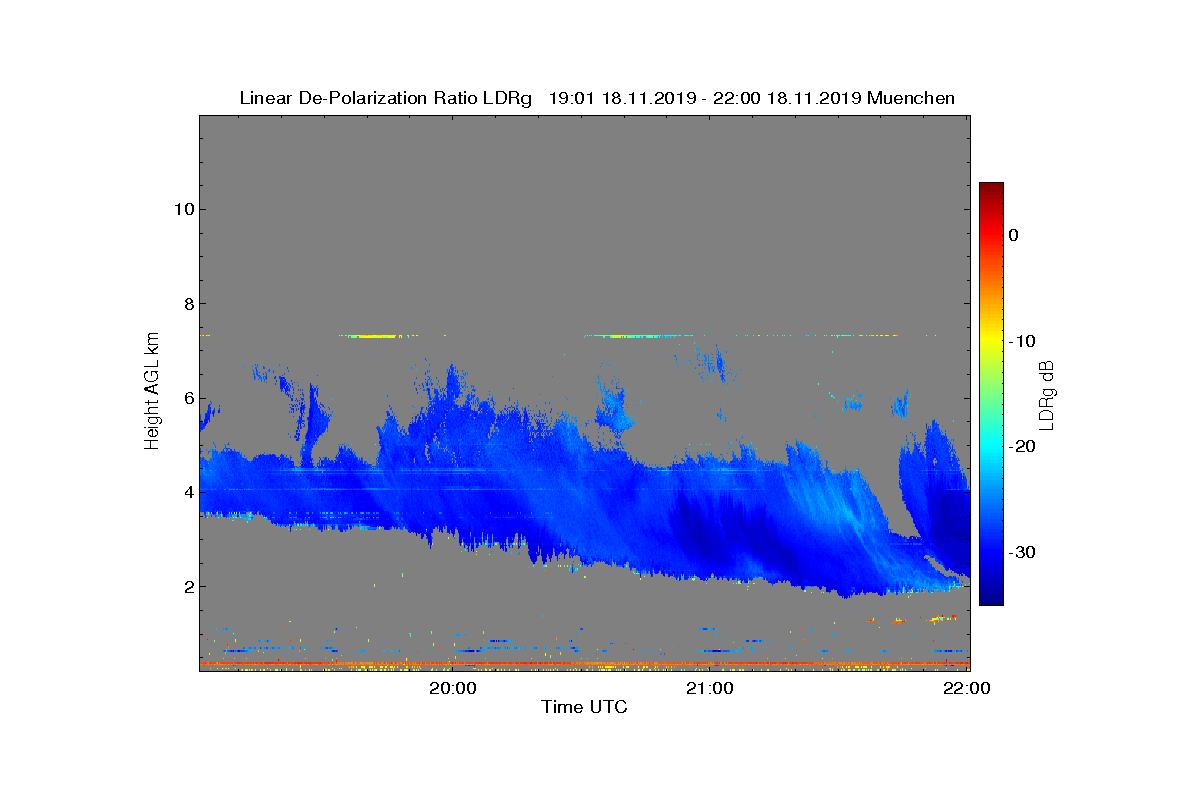Viewport: 1200px width, 800px height.
Task: Click the red ground-clutter band near the plot bottom
Action: coord(584,663)
